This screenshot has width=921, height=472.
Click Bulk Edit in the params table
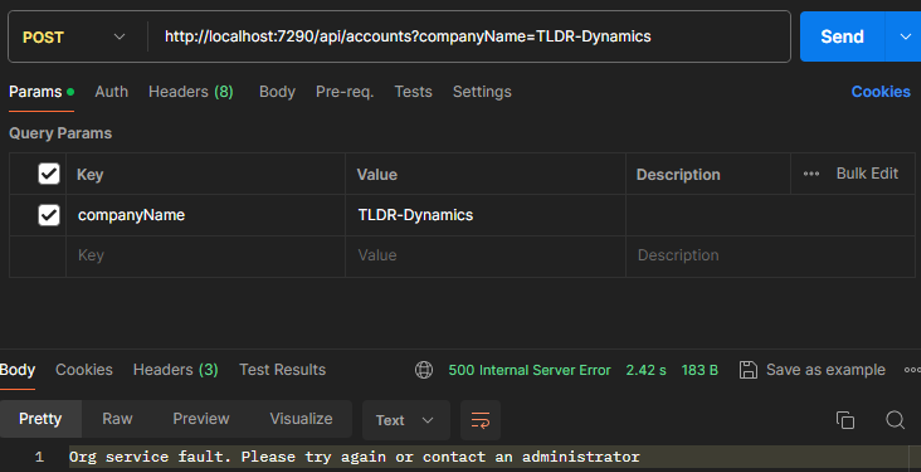pos(867,174)
